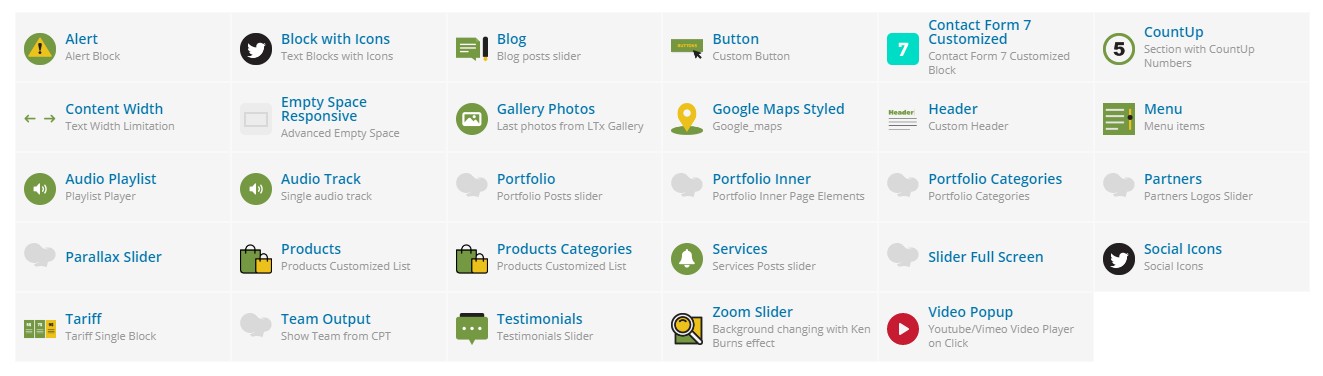The width and height of the screenshot is (1323, 376).
Task: Click the Audio Playlist speaker icon
Action: [x=40, y=188]
